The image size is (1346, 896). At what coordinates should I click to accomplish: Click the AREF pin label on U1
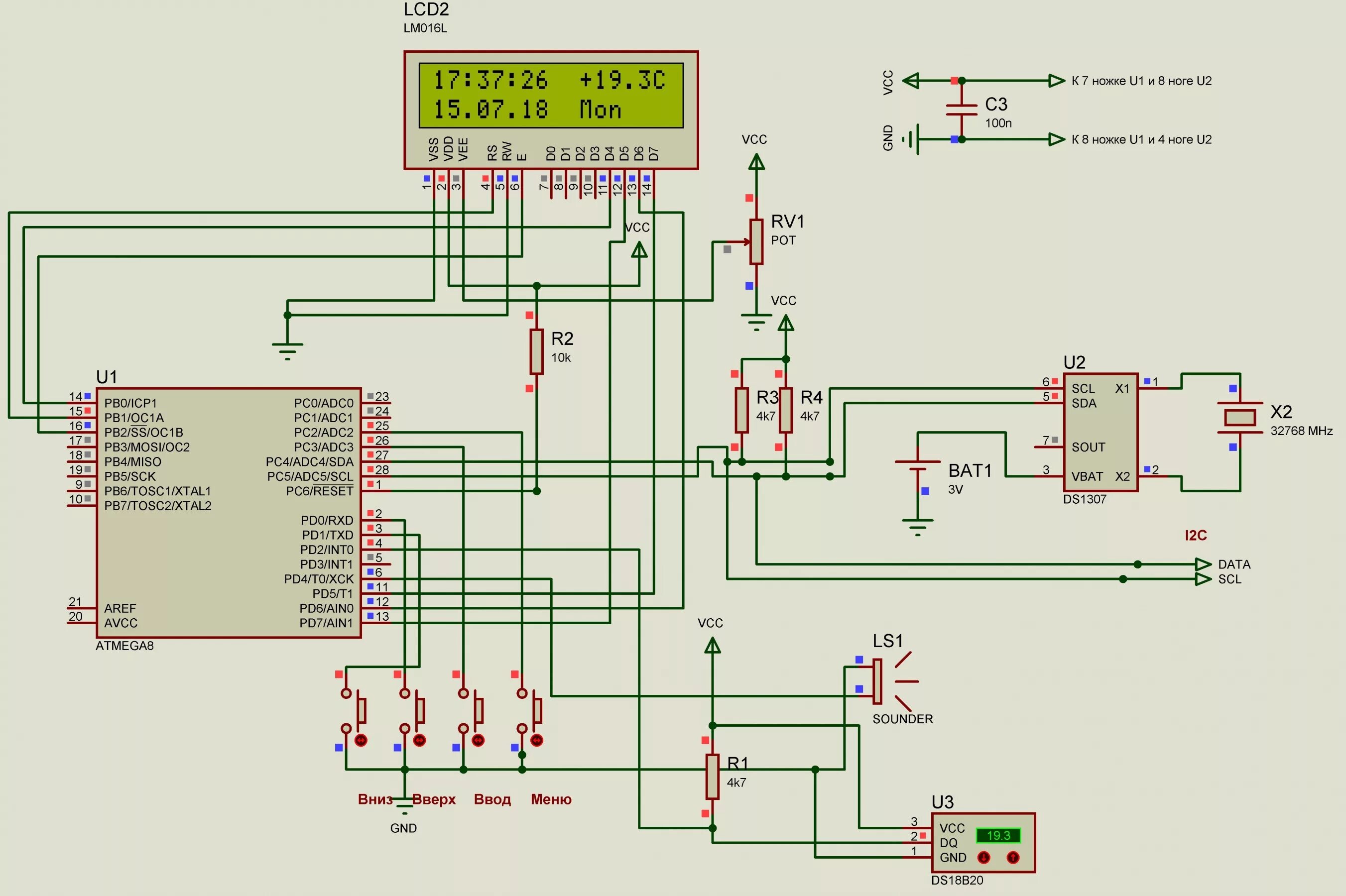pyautogui.click(x=120, y=608)
